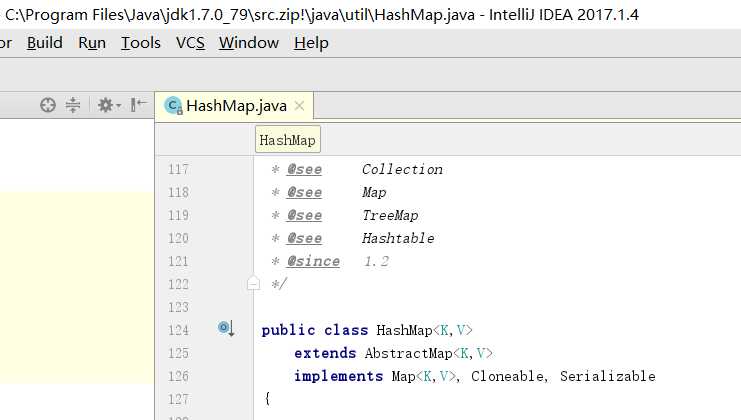Close the HashMap.java tab
The image size is (741, 420).
(299, 106)
